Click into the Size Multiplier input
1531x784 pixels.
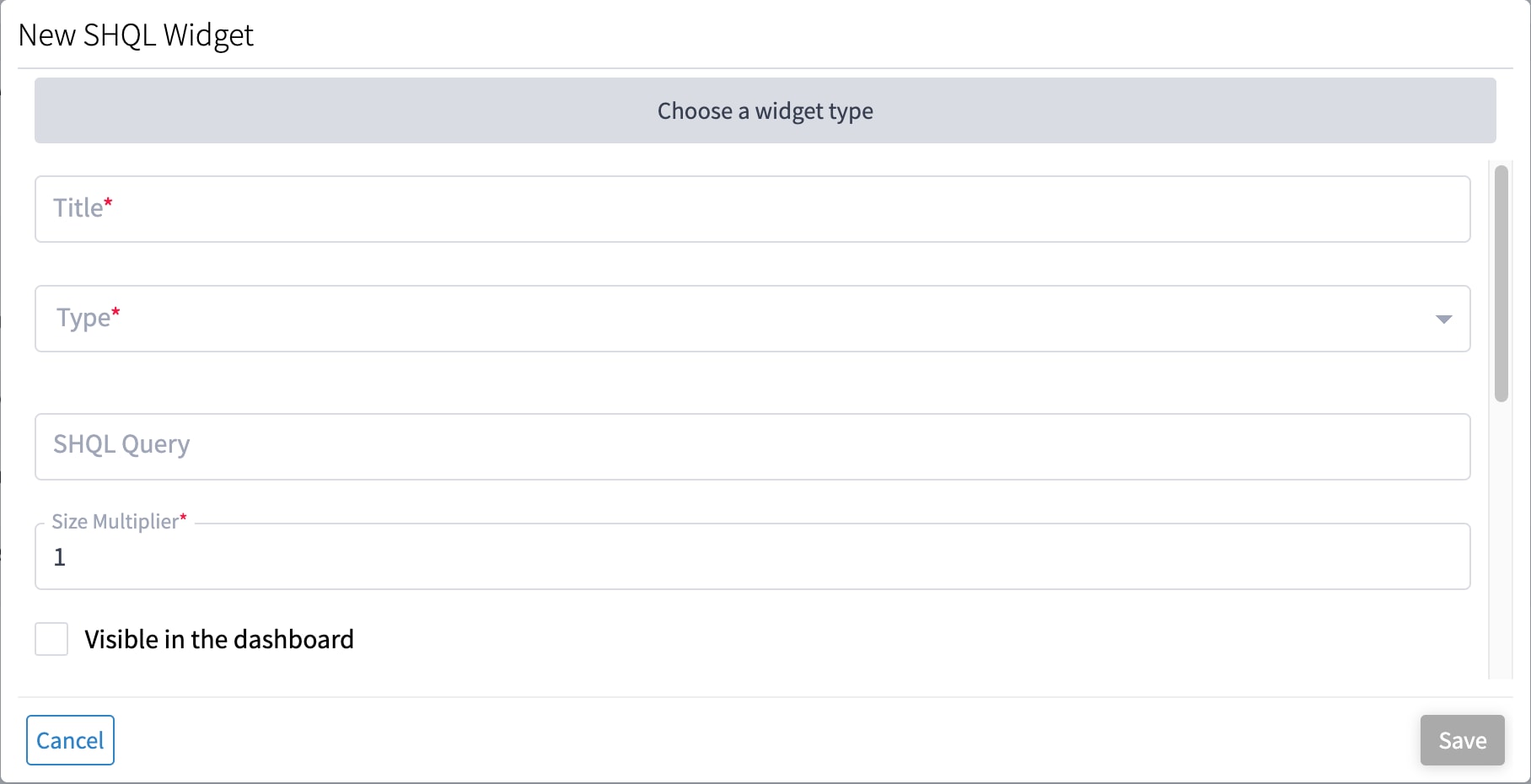click(752, 556)
